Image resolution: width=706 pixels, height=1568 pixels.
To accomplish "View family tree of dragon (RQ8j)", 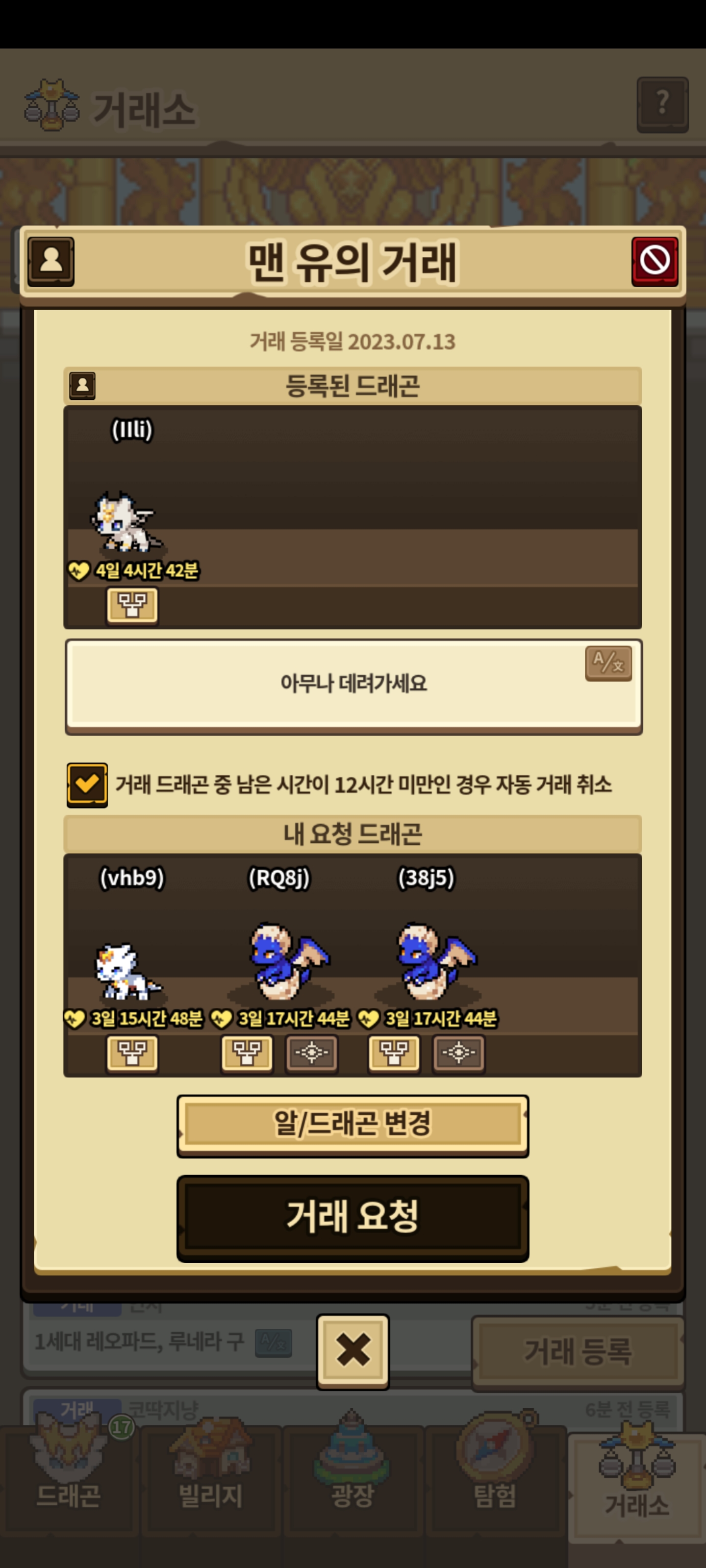I will tap(247, 1053).
